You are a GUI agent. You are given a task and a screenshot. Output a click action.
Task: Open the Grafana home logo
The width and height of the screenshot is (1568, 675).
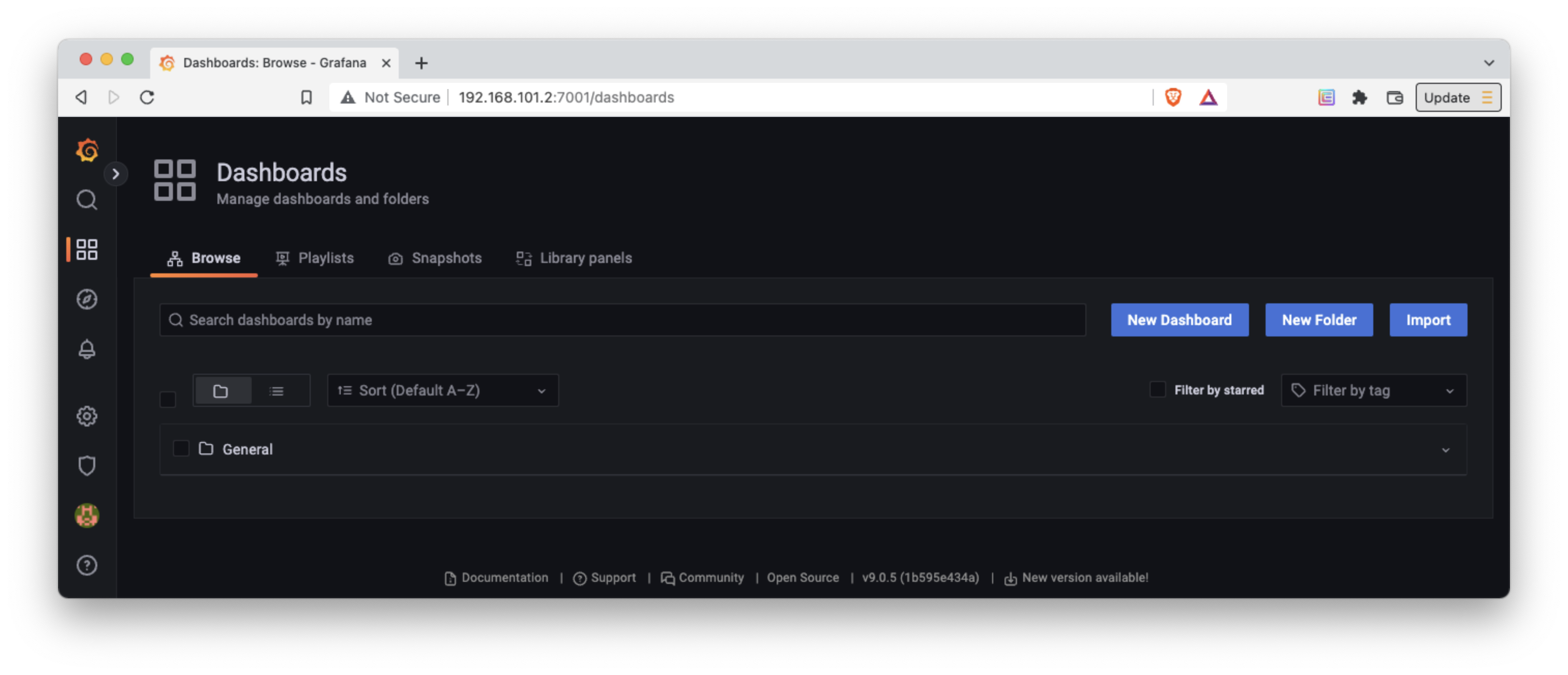click(87, 150)
